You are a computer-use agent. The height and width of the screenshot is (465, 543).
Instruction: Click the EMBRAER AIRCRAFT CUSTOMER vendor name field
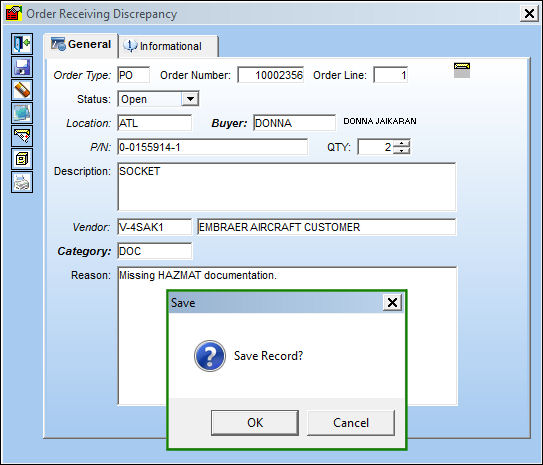[327, 227]
